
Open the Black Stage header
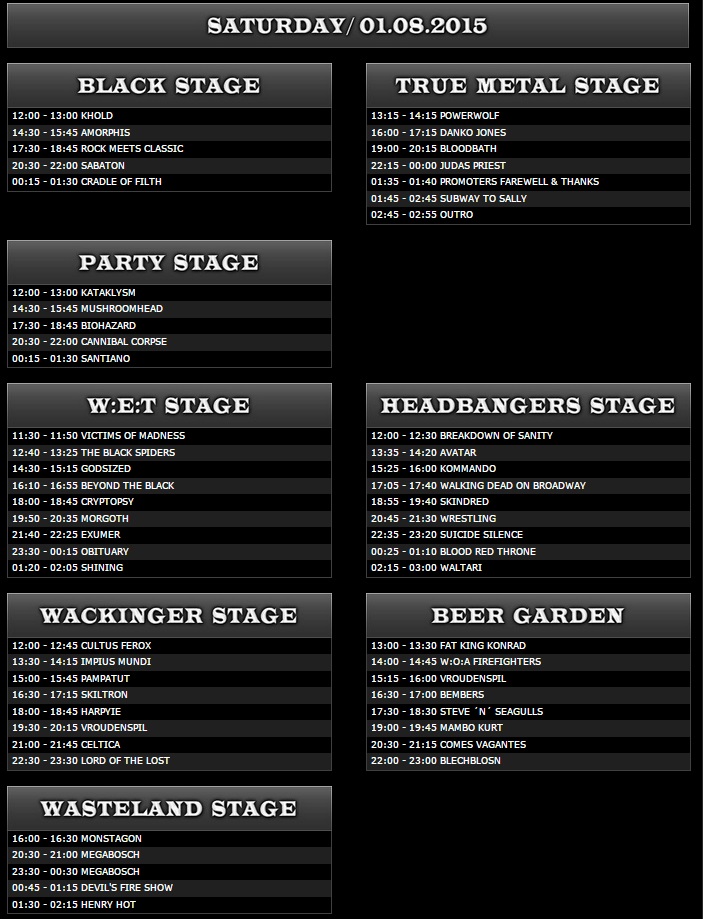[169, 86]
